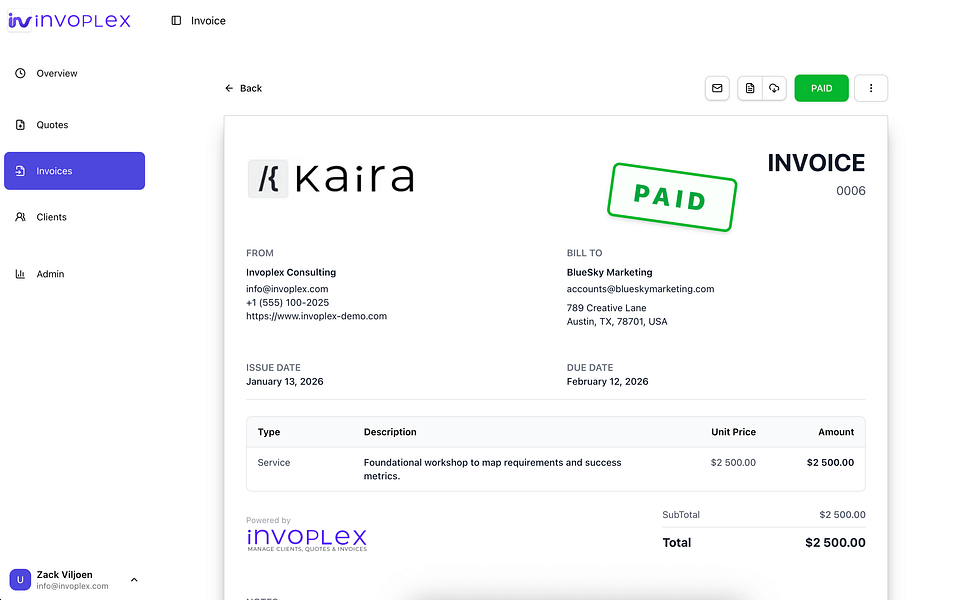Click the accounts@blueskymarketing.com email address
Viewport: 960px width, 600px height.
(x=640, y=289)
